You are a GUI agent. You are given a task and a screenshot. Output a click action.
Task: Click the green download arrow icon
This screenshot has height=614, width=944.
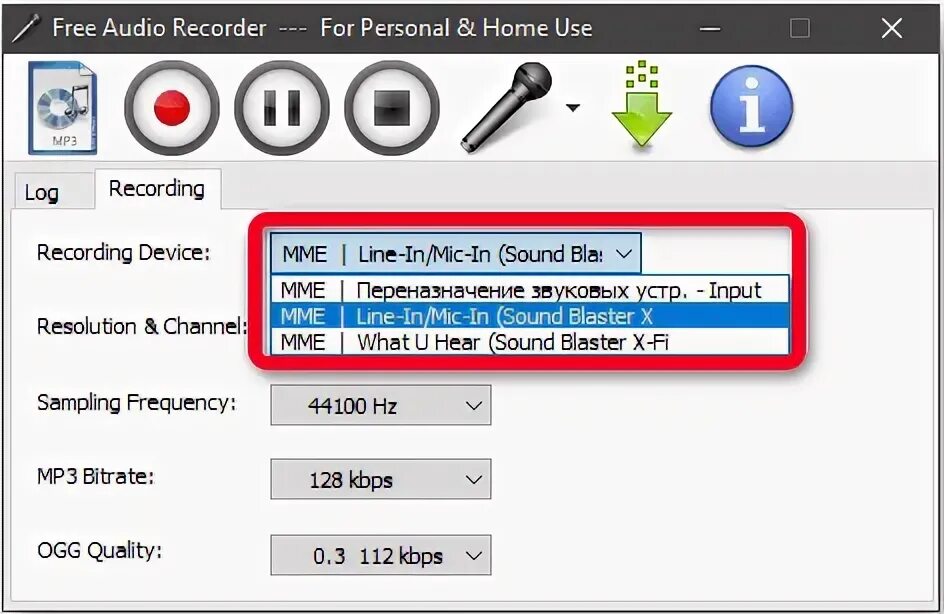[642, 104]
